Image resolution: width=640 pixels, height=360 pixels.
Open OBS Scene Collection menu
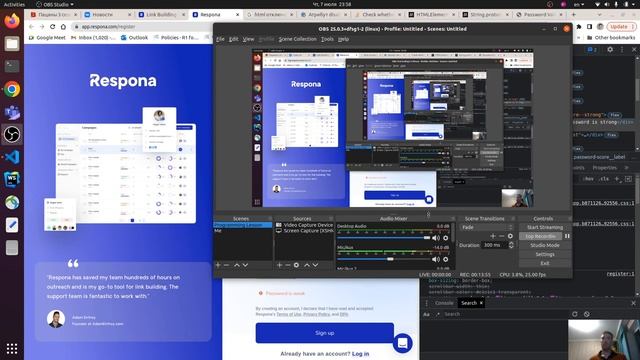[x=297, y=39]
